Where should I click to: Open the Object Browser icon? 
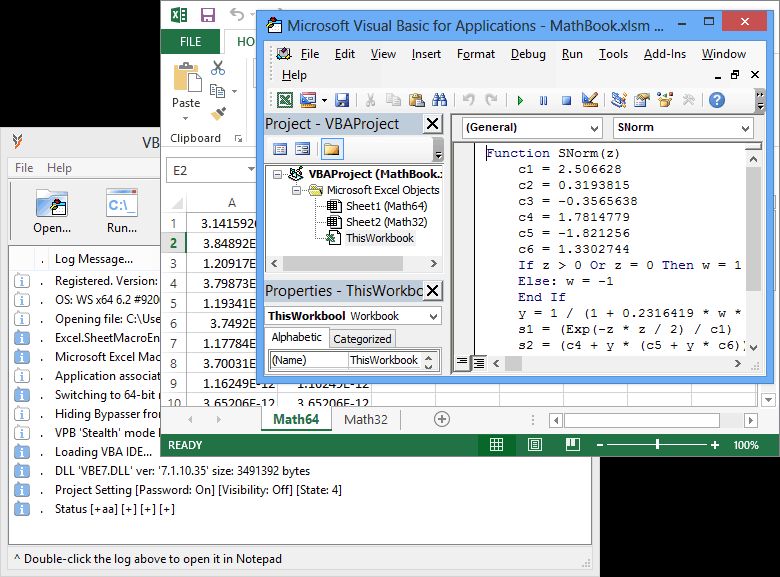665,100
